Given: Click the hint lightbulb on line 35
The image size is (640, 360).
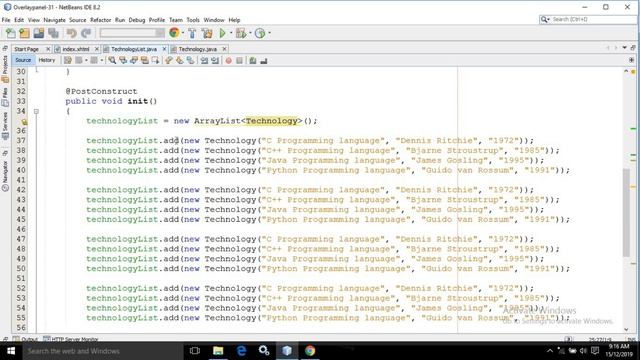Looking at the screenshot, I should [x=24, y=122].
